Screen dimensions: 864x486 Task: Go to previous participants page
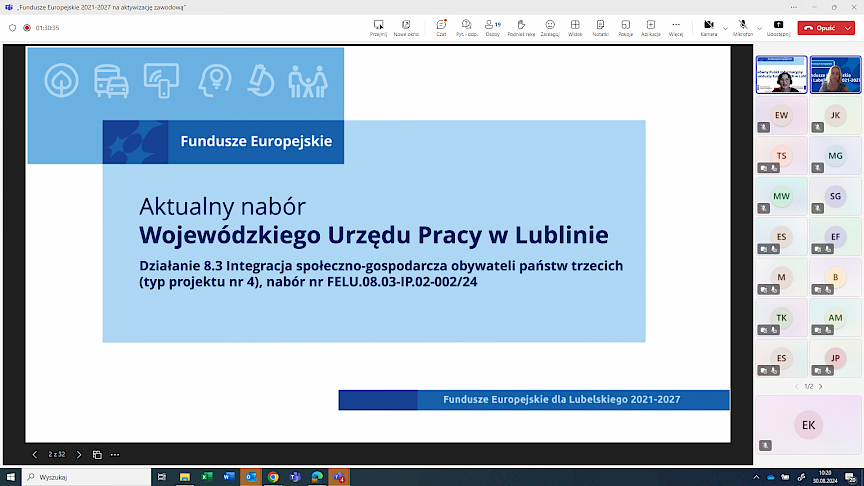click(x=796, y=387)
